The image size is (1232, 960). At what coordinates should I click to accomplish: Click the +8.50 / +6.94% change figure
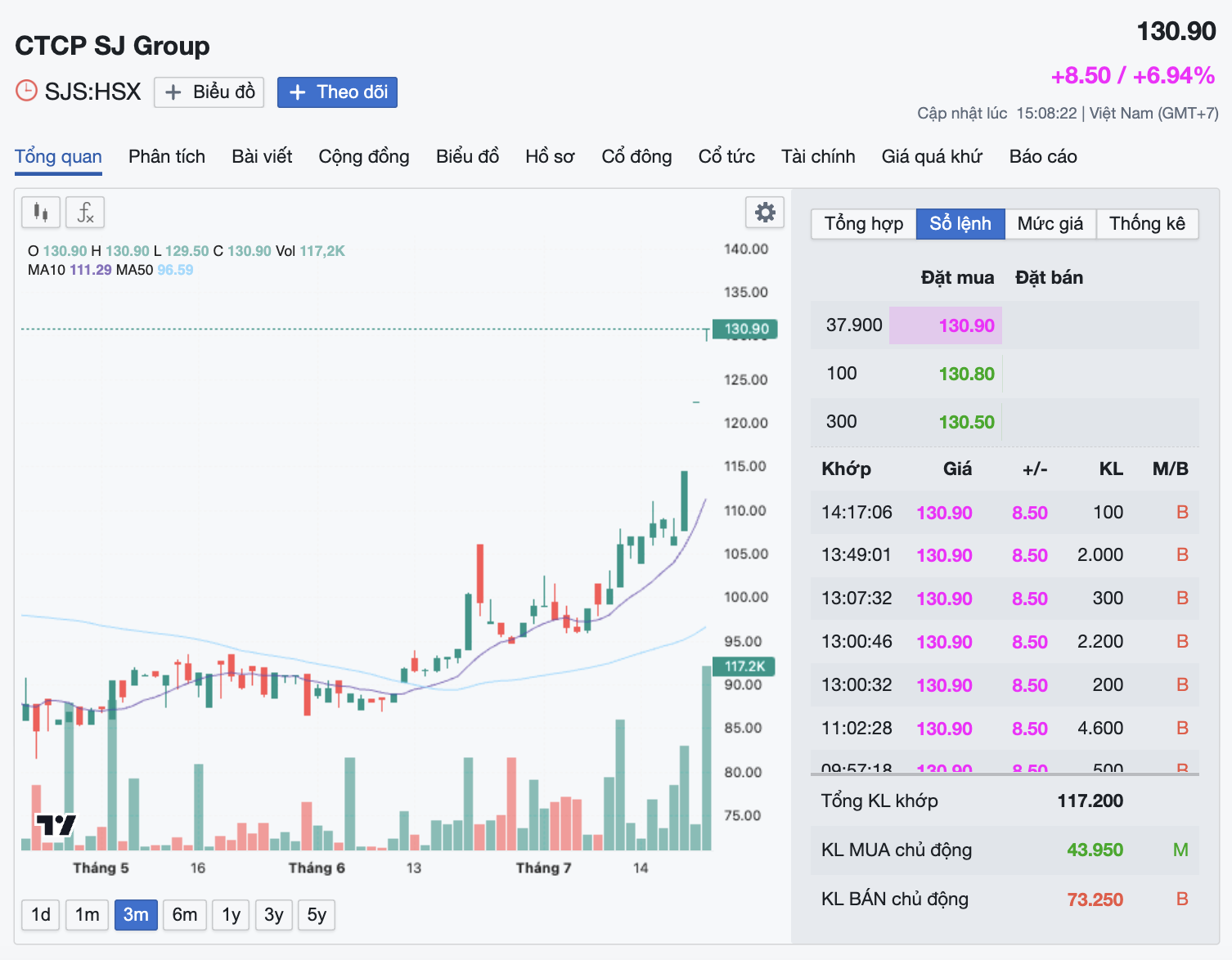[x=1133, y=75]
